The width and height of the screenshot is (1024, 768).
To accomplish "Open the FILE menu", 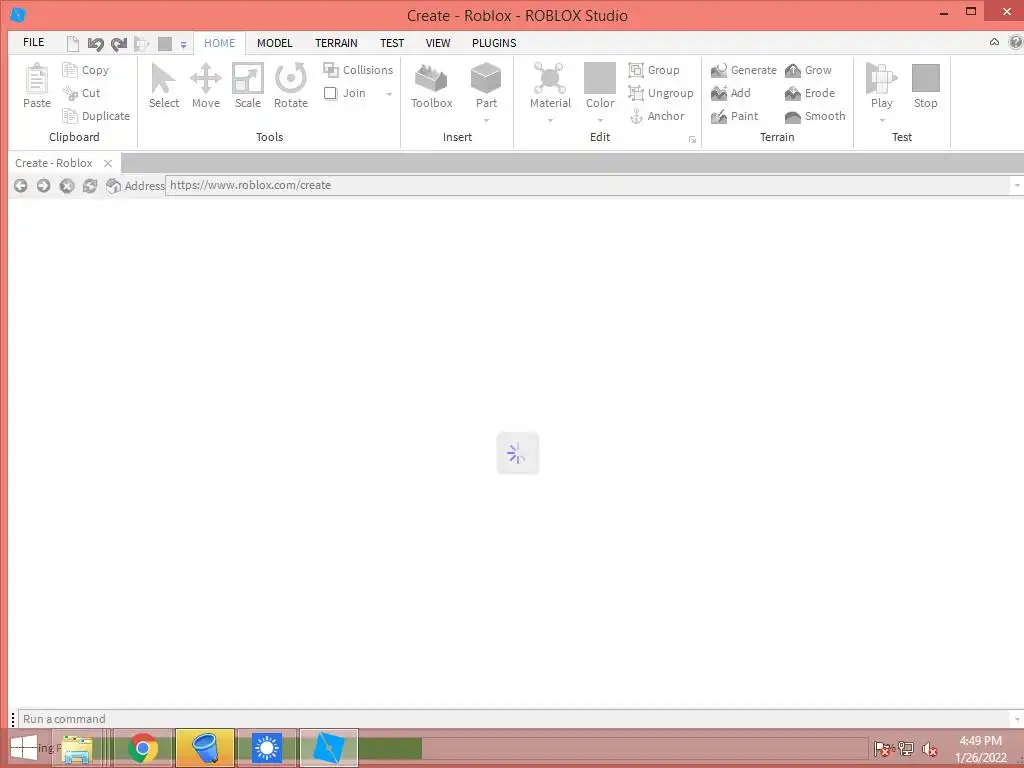I will click(33, 42).
